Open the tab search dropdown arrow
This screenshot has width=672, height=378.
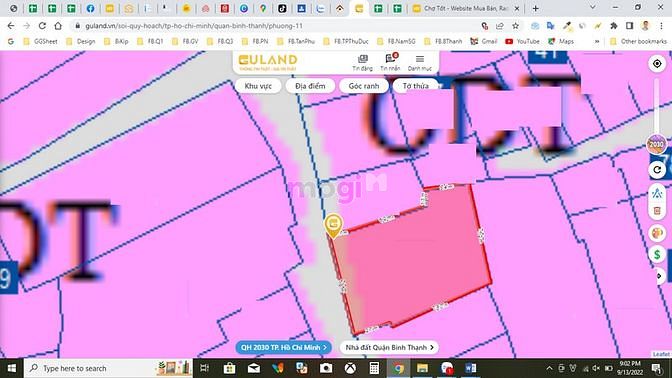click(593, 7)
